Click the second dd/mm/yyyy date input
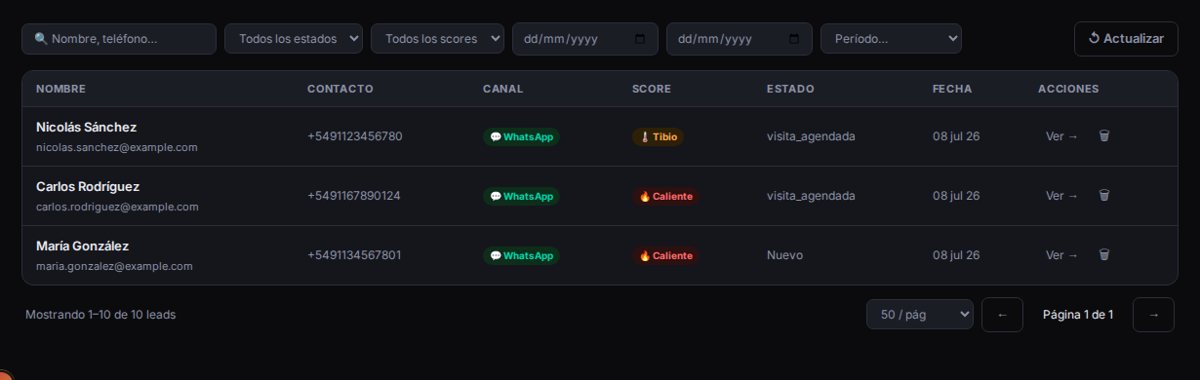The height and width of the screenshot is (380, 1200). click(739, 39)
